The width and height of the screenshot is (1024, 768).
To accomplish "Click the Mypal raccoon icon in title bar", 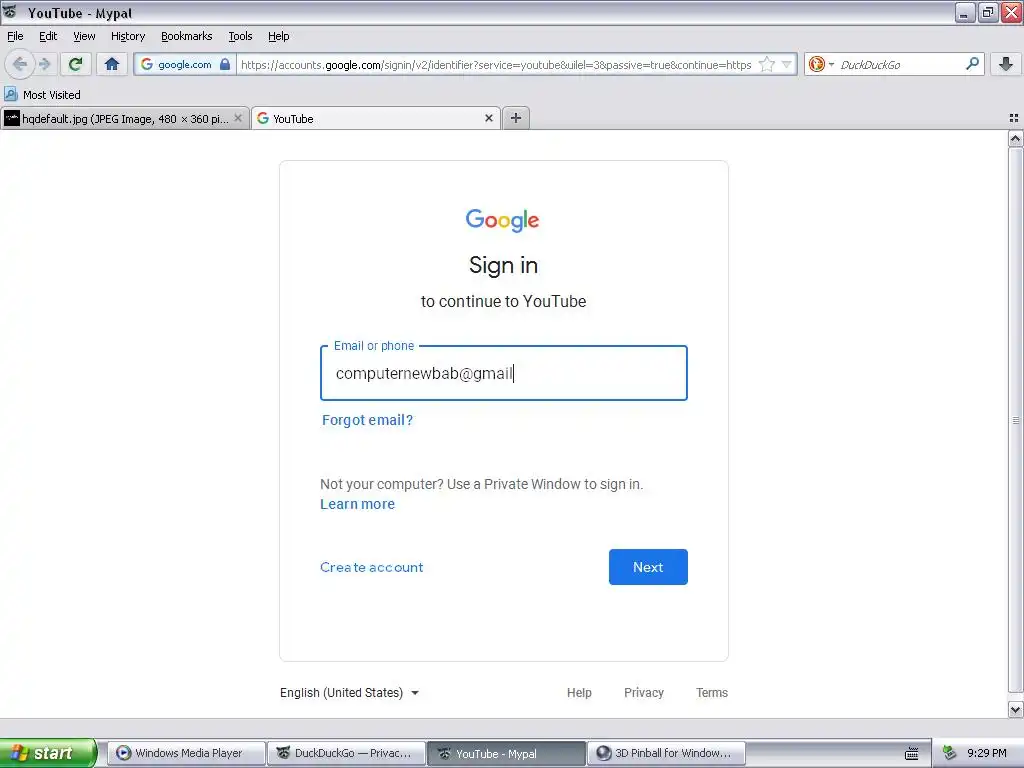I will [x=10, y=12].
